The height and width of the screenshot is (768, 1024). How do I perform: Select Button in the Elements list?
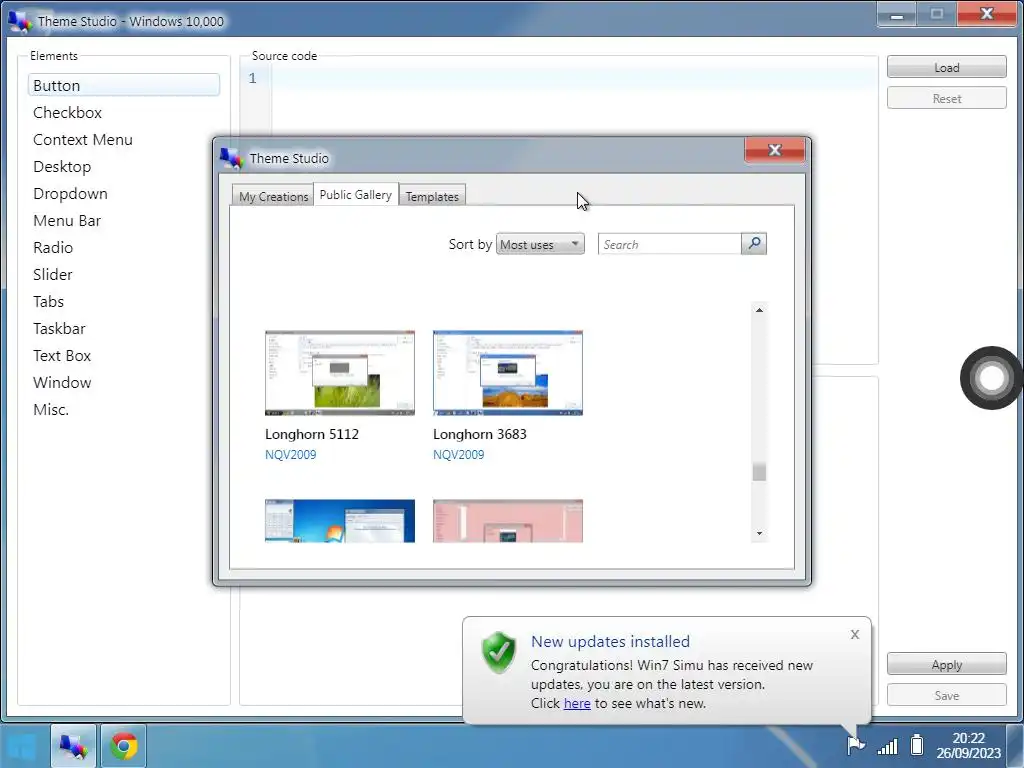123,86
